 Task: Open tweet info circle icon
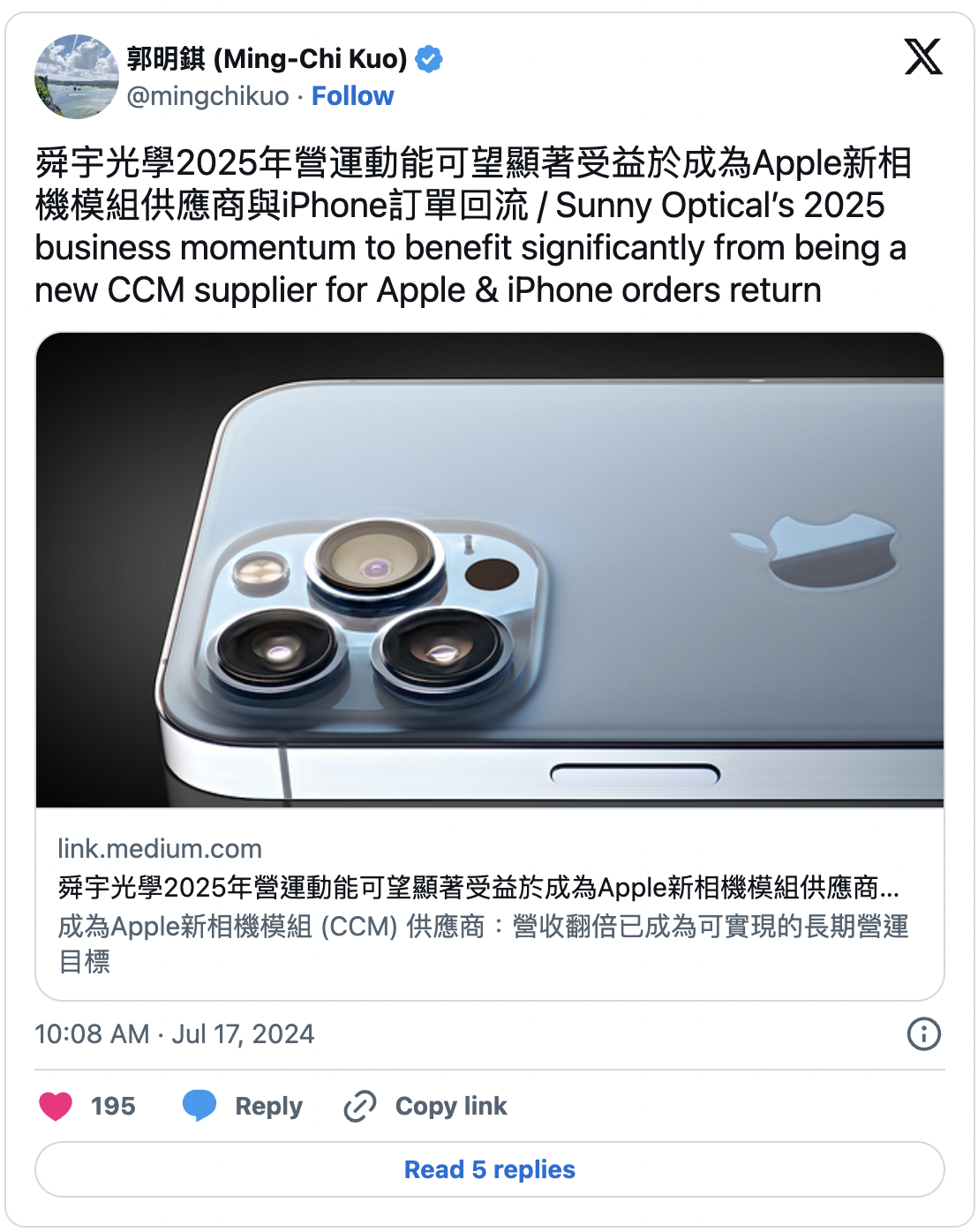coord(924,1033)
